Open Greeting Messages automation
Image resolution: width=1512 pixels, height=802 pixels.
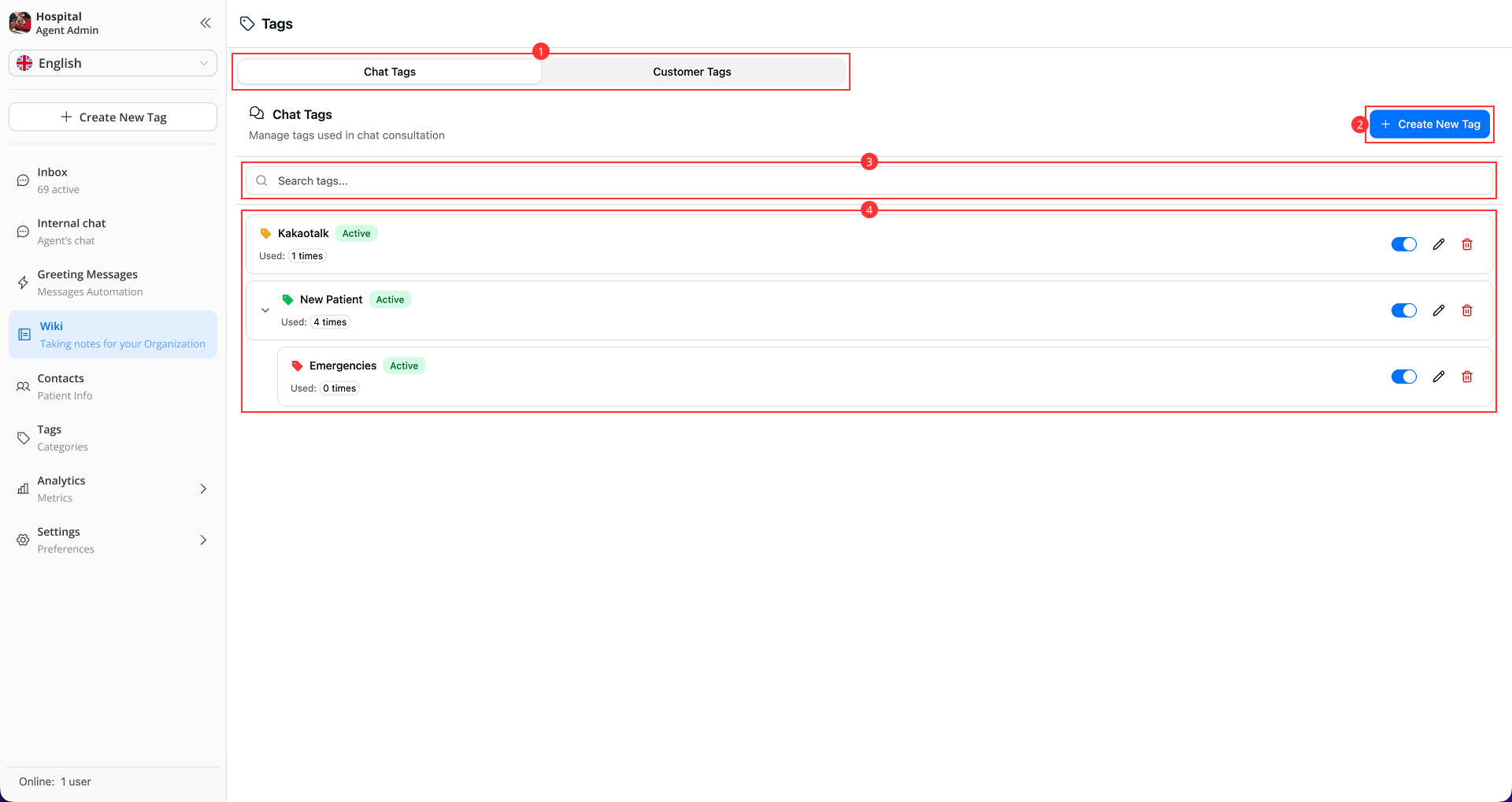click(x=22, y=282)
